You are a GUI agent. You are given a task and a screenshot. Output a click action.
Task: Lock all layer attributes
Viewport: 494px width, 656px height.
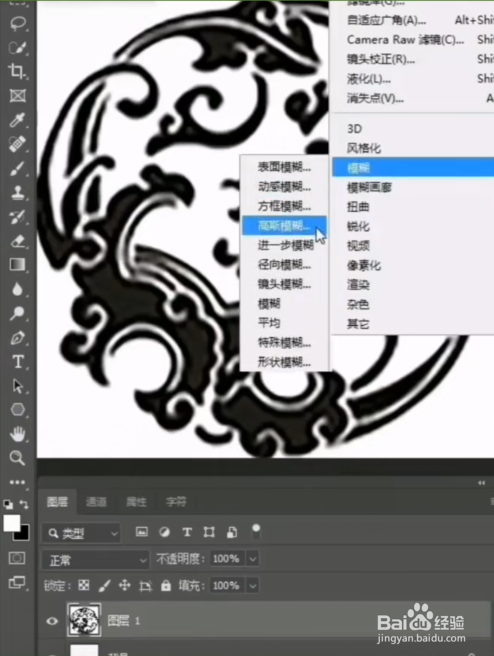tap(166, 585)
